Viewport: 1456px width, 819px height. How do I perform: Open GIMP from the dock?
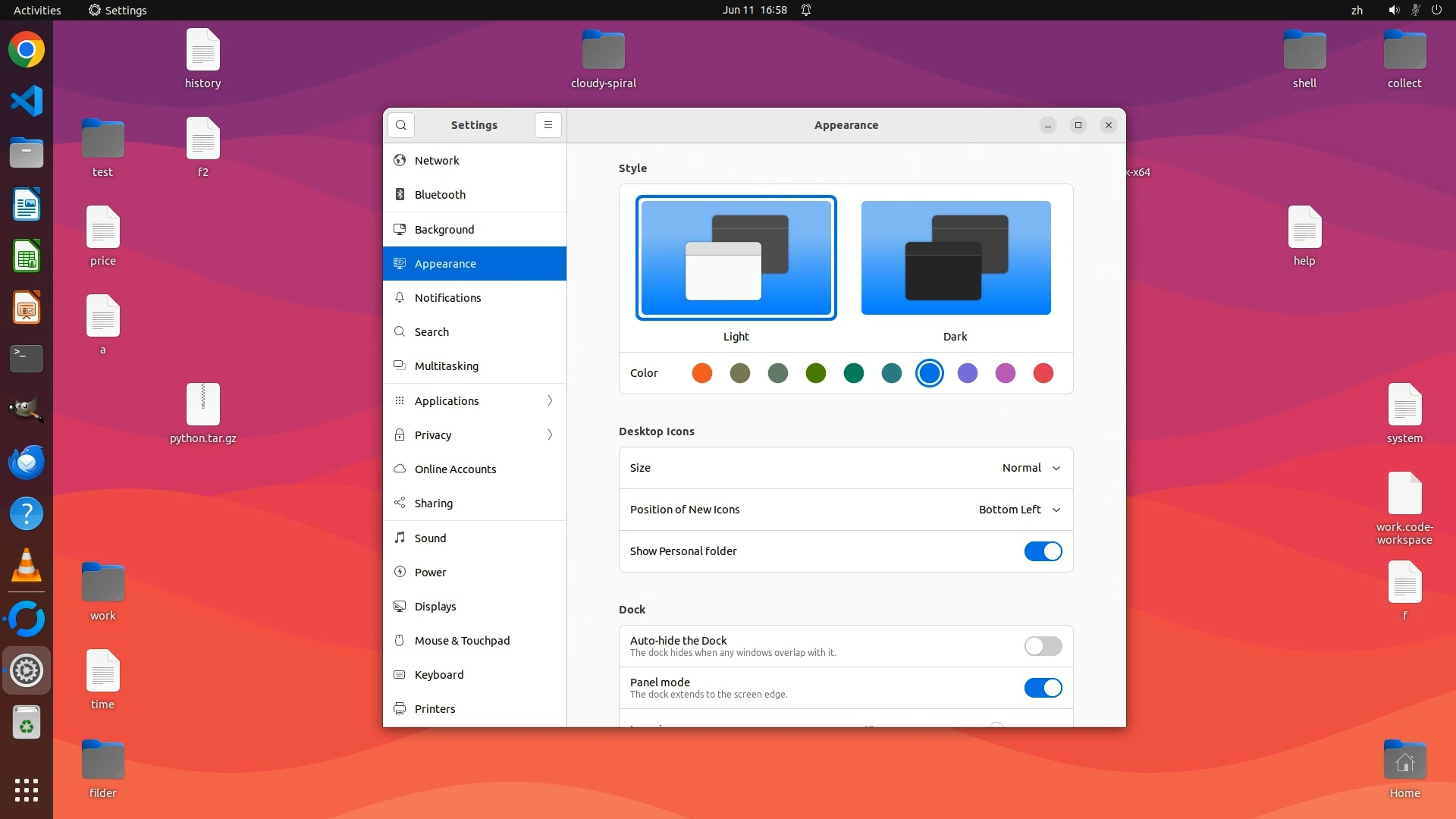(x=27, y=410)
